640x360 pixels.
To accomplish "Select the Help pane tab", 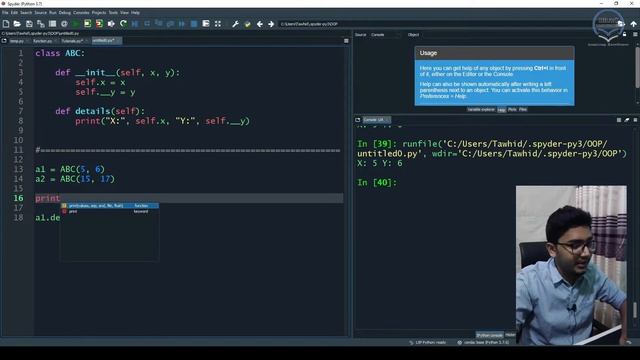I will [502, 110].
